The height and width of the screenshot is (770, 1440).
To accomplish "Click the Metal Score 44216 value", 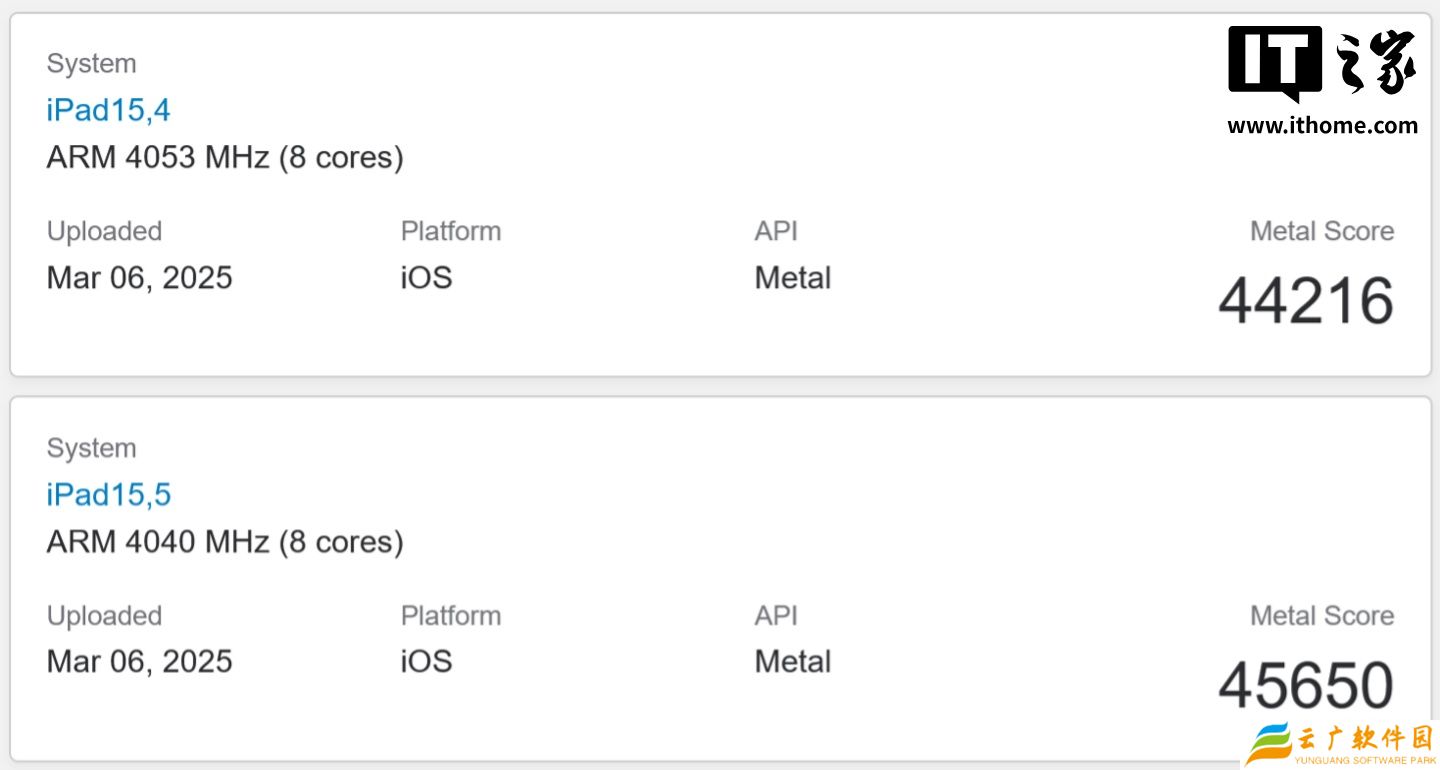I will [1305, 301].
